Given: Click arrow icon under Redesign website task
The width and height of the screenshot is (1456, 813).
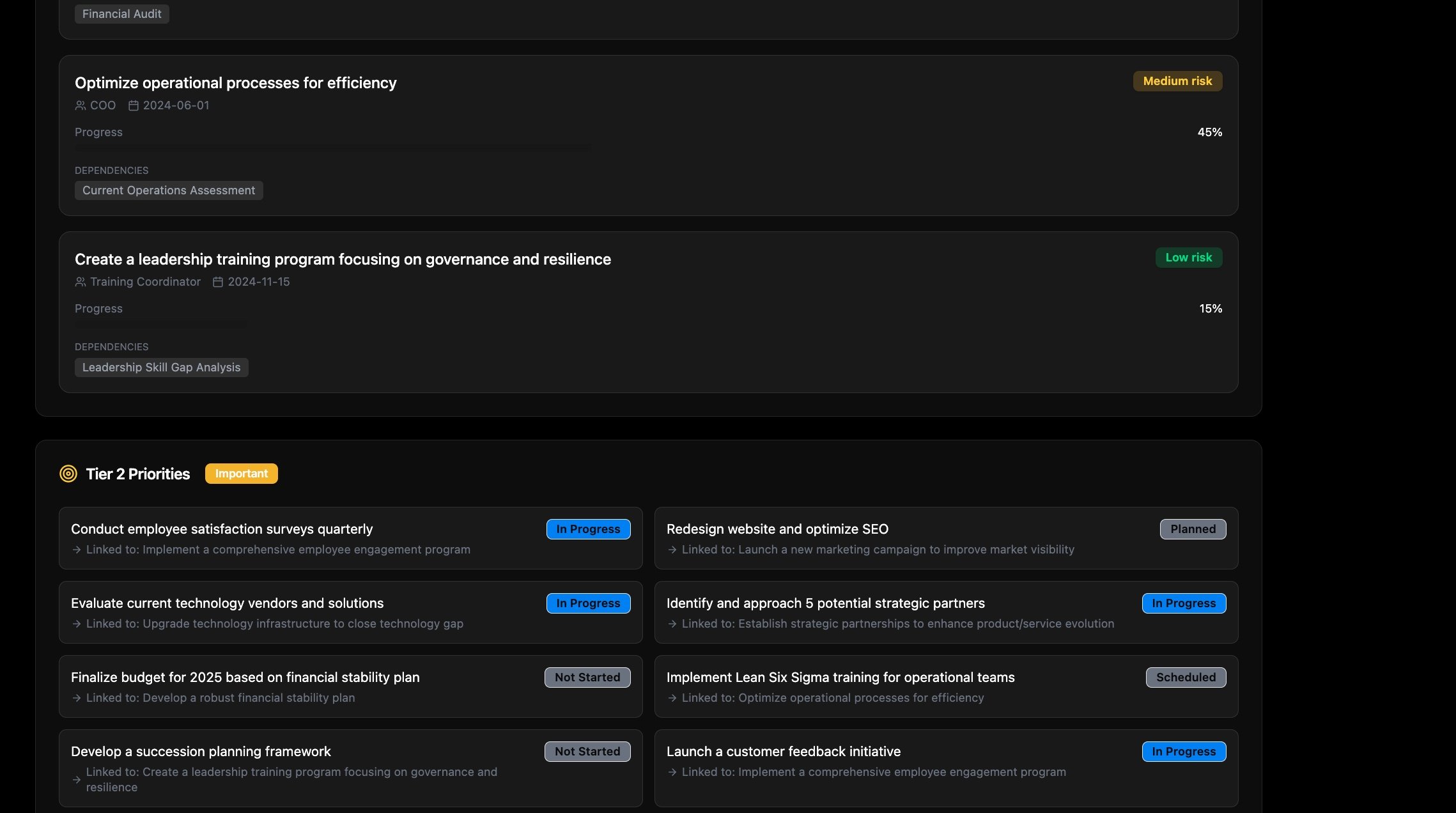Looking at the screenshot, I should (672, 550).
